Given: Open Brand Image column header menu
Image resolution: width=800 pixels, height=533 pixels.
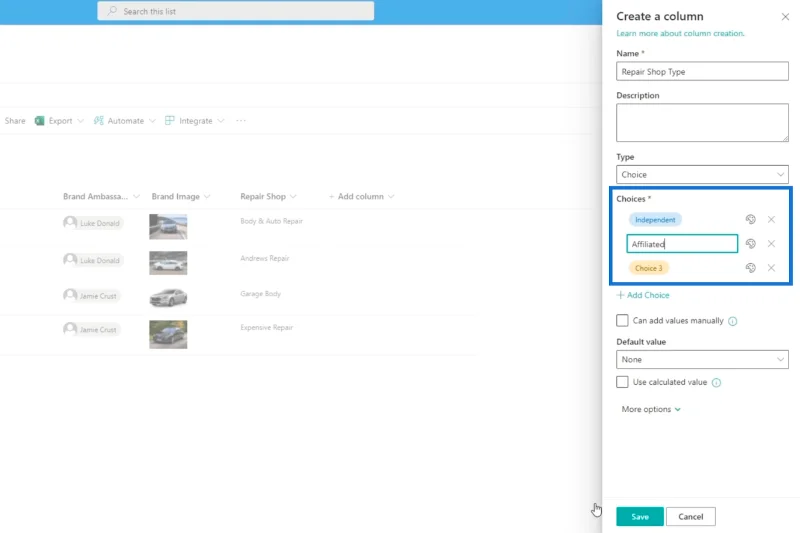Looking at the screenshot, I should (207, 196).
